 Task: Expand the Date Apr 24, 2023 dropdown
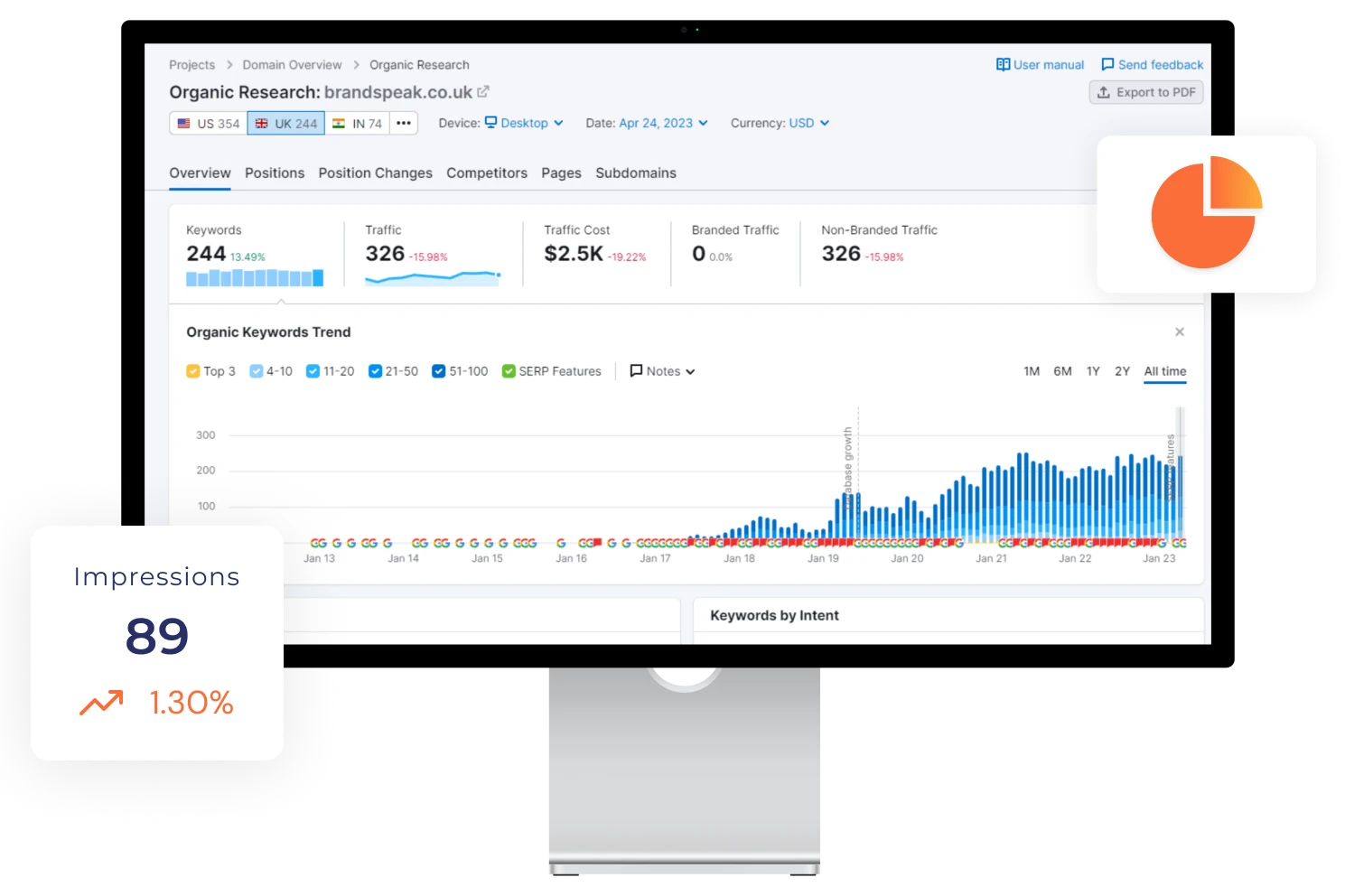[x=664, y=124]
